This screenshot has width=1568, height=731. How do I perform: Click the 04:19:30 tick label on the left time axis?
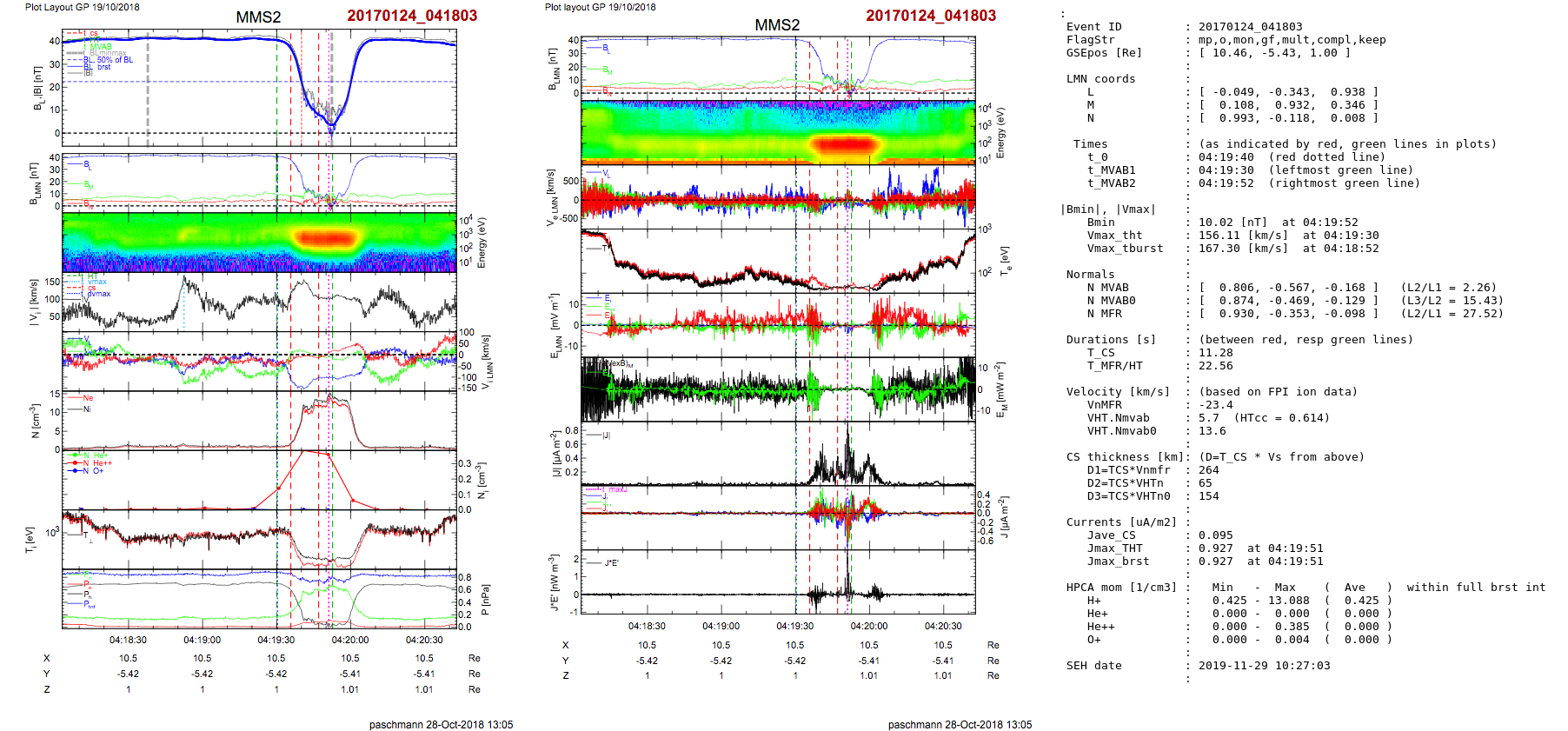pos(276,640)
